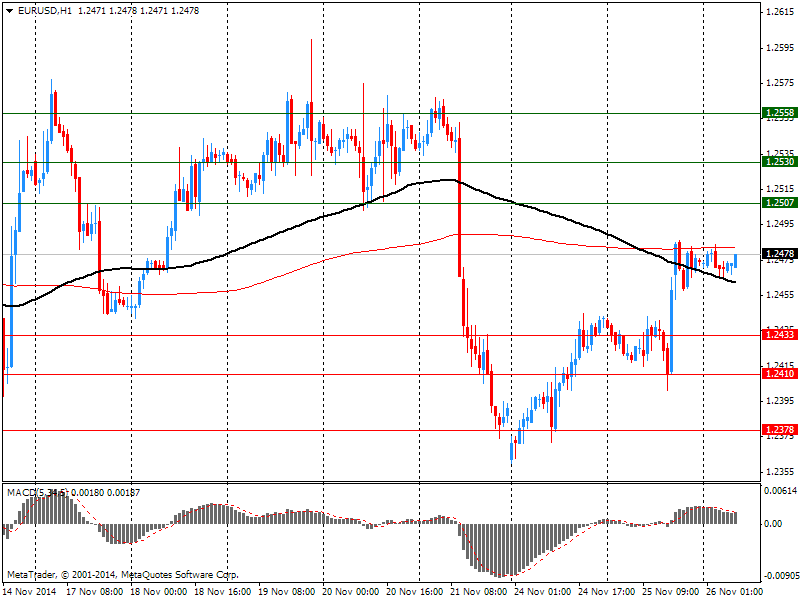This screenshot has width=800, height=600.
Task: Click the 1.2515 price axis value
Action: click(780, 189)
